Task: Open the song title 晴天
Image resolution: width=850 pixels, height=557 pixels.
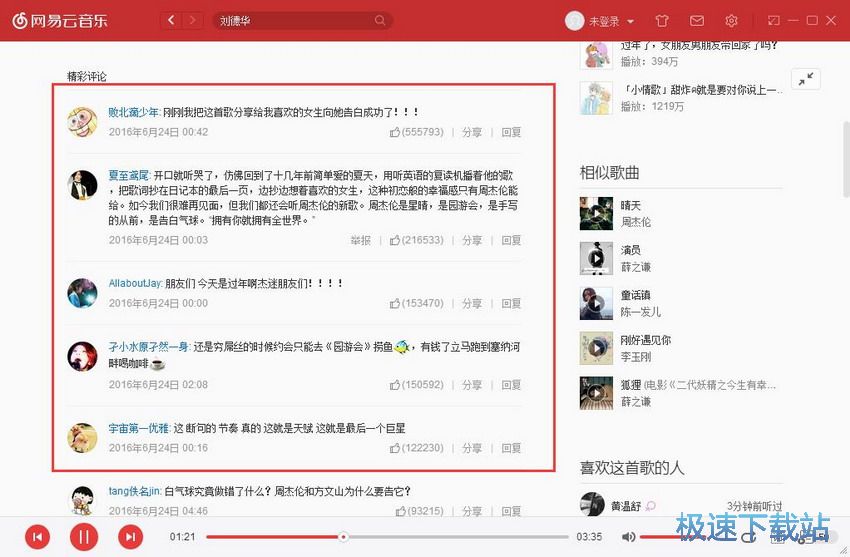Action: click(630, 205)
